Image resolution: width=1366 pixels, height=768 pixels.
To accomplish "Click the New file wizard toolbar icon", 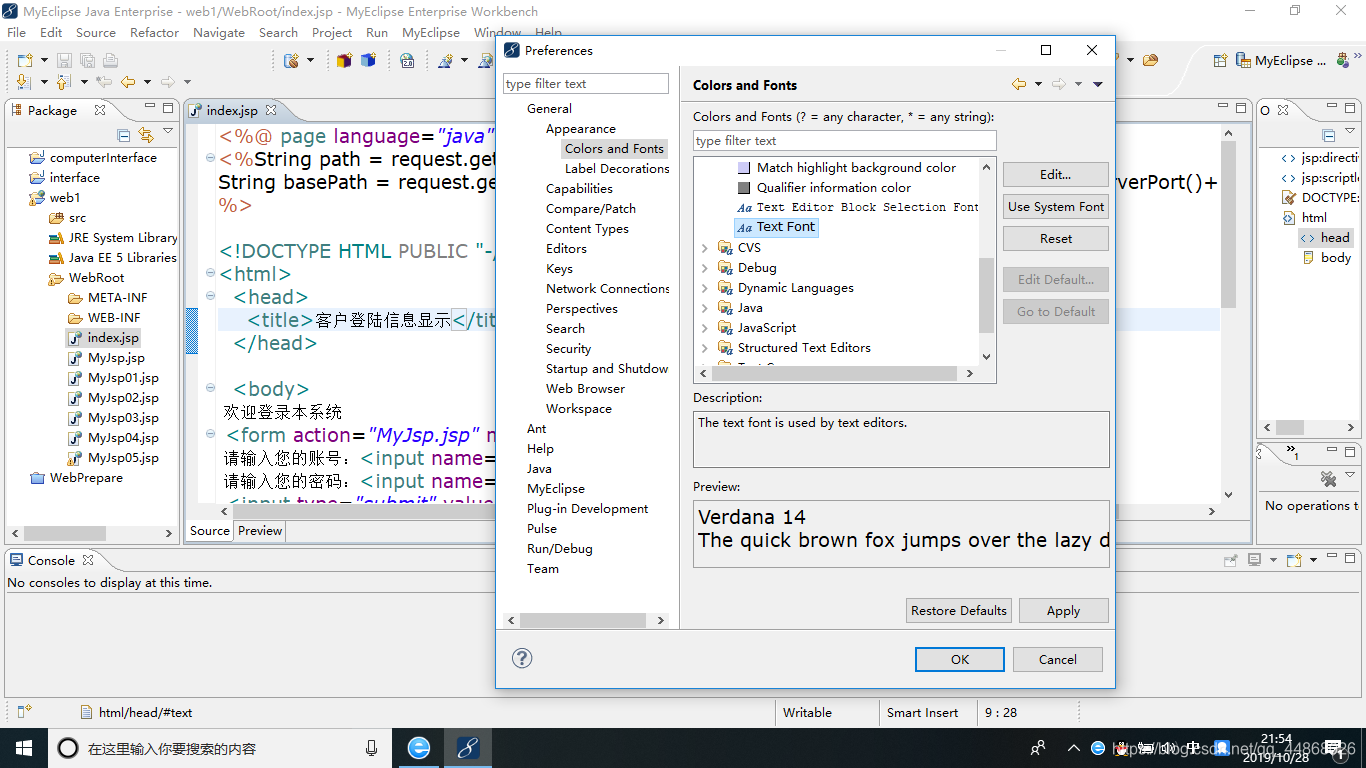I will click(25, 61).
